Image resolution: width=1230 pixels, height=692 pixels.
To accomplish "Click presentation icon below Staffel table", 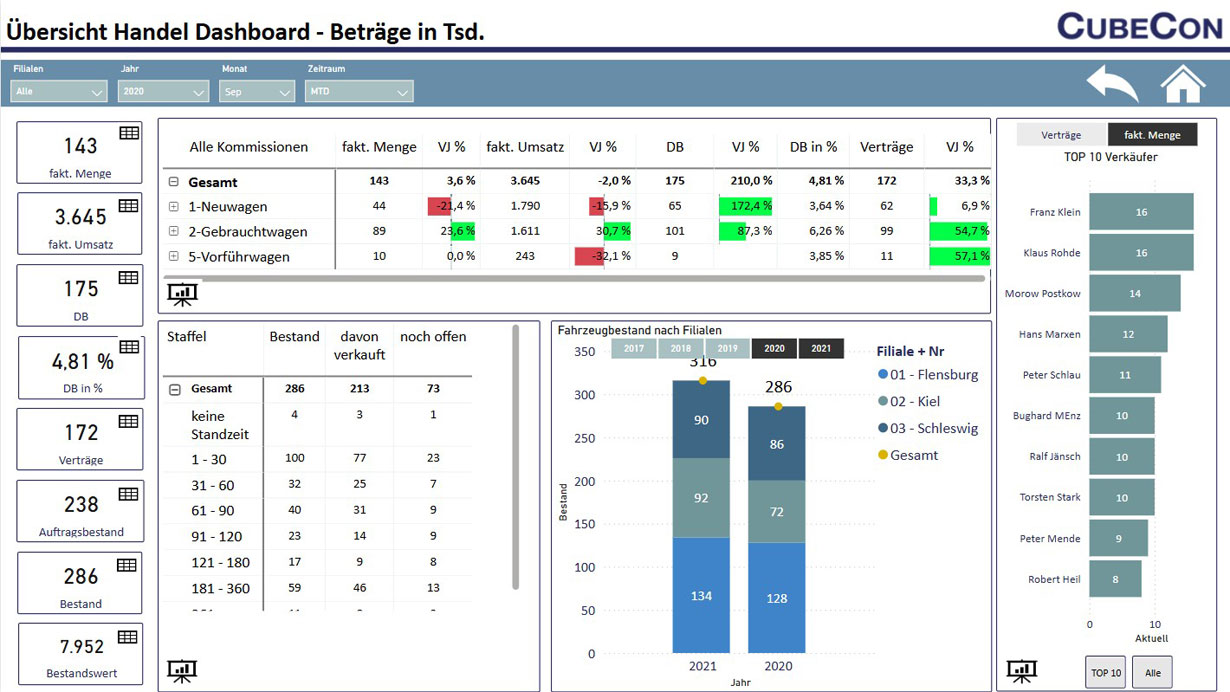I will tap(182, 670).
